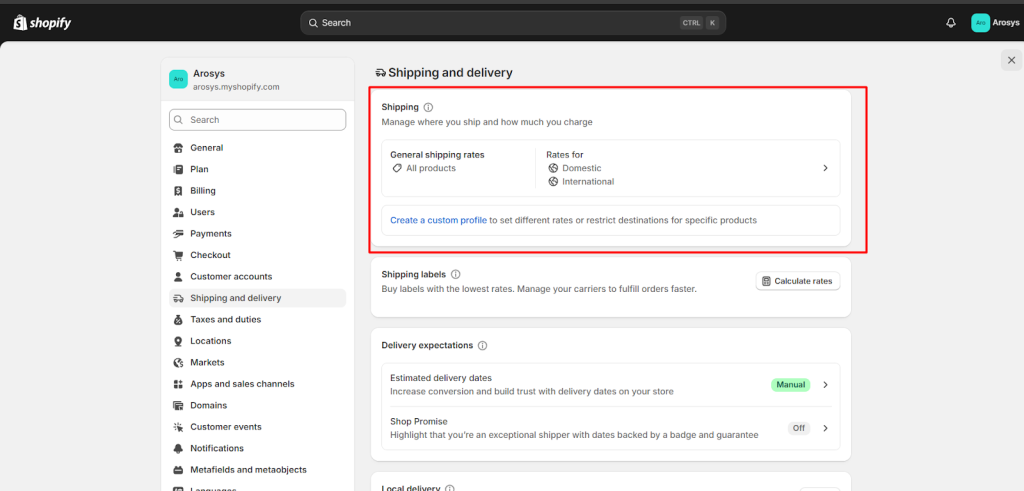The width and height of the screenshot is (1024, 491).
Task: Open Shop Promise settings chevron
Action: [x=825, y=428]
